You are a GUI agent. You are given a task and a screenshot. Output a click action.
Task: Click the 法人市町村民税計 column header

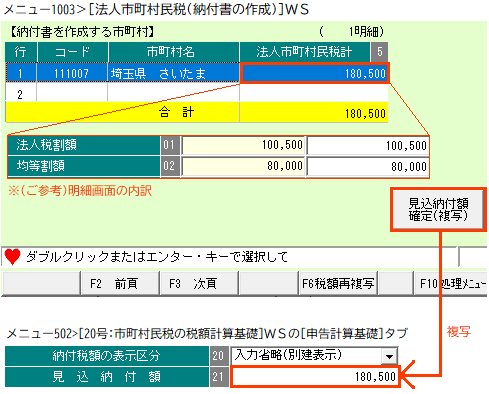pos(304,52)
